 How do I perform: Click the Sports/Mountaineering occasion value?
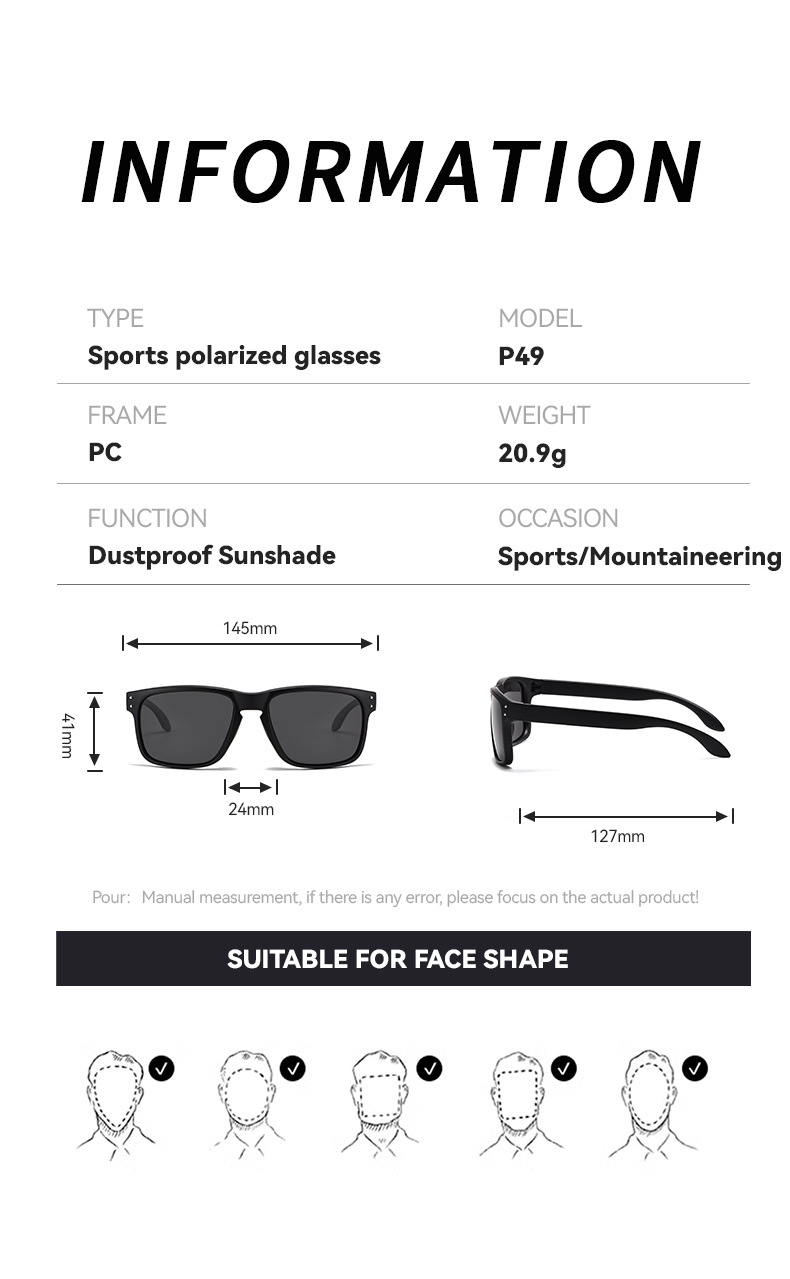[x=639, y=556]
